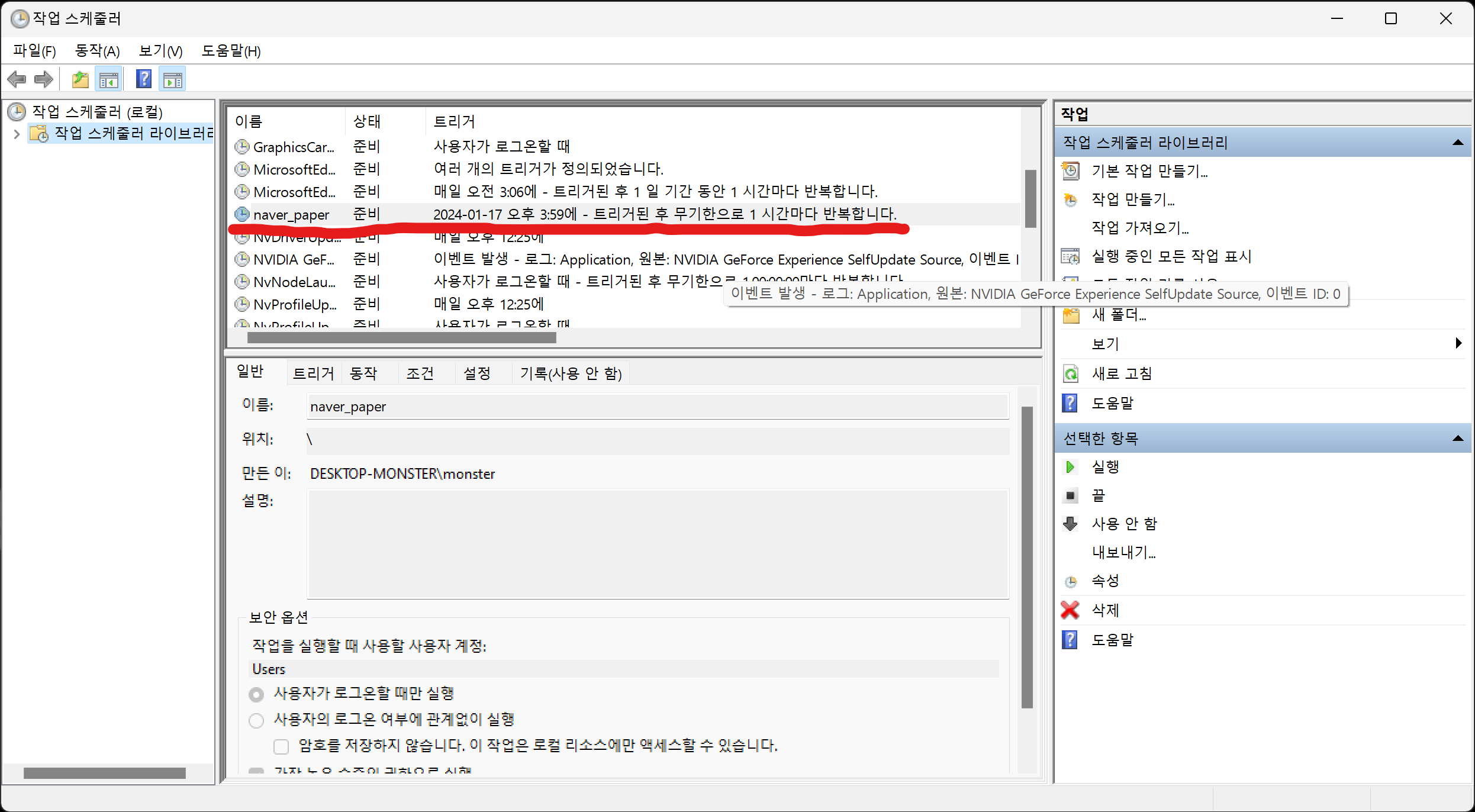Click 내보내기... in selected item actions
1475x812 pixels.
1123,552
